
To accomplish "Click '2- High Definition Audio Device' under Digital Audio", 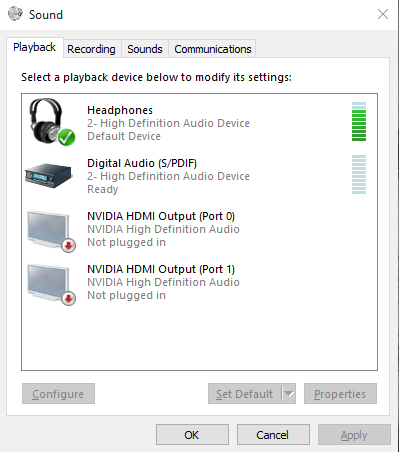I will 168,176.
